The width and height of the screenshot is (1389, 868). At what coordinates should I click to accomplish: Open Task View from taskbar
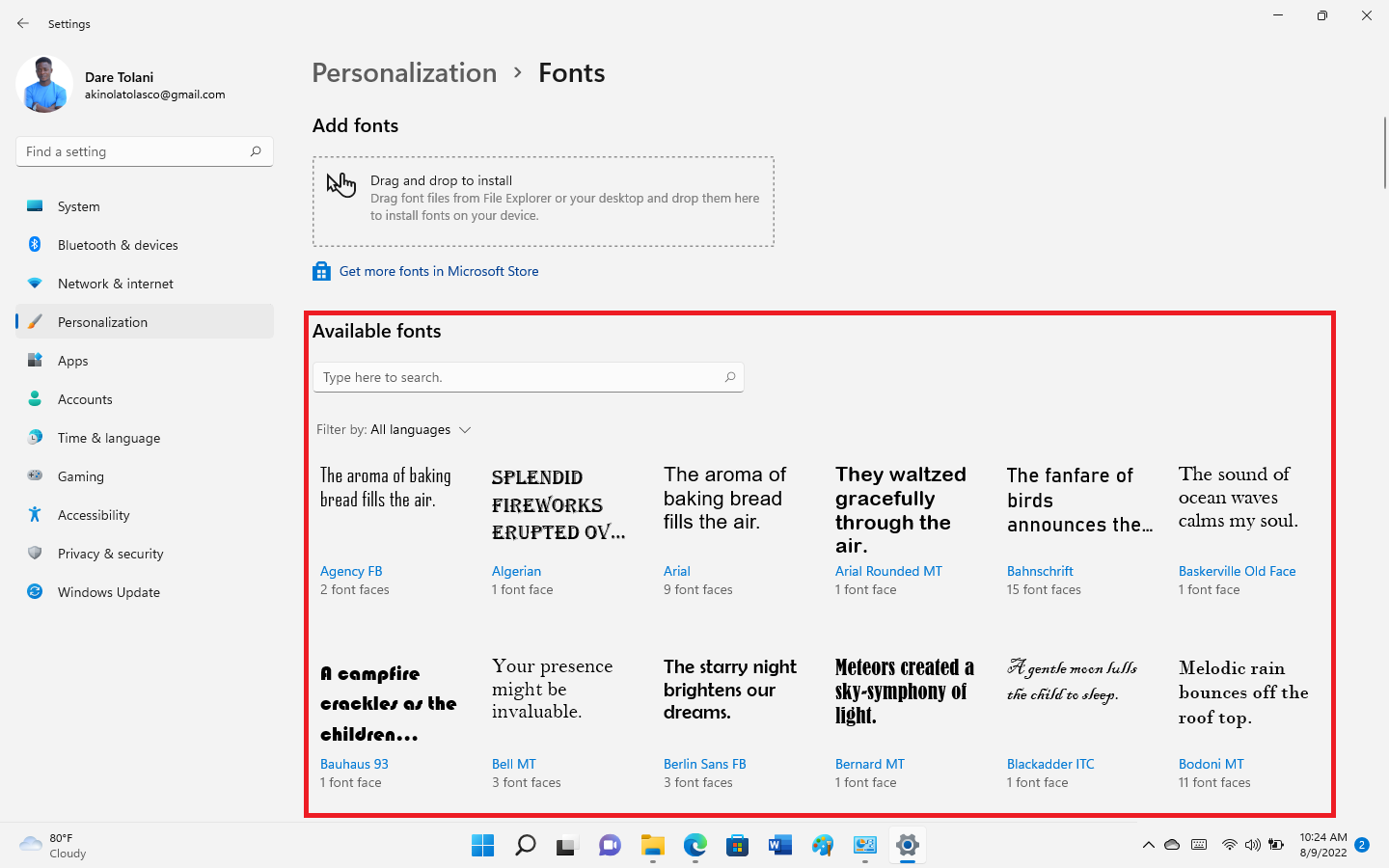click(x=567, y=846)
